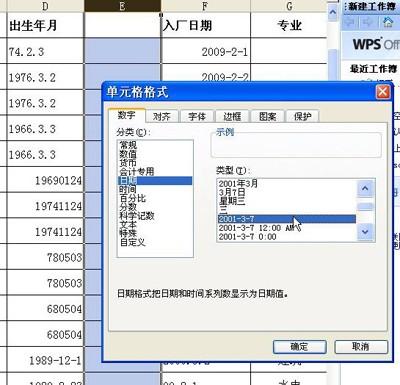Viewport: 400px width, 385px height.
Task: Confirm with the 确定 button
Action: point(299,347)
